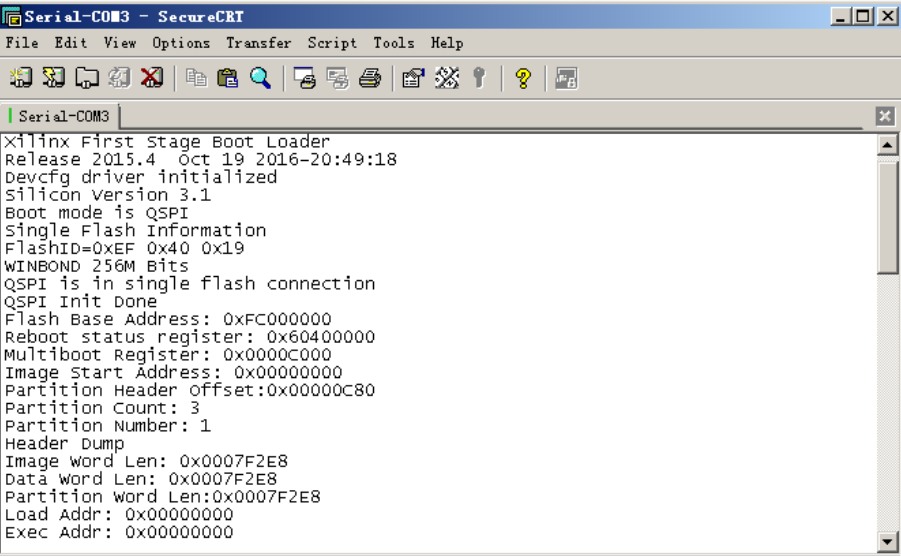
Task: Click the 'Flash Base Address: 0xFC000000' line
Action: (168, 319)
